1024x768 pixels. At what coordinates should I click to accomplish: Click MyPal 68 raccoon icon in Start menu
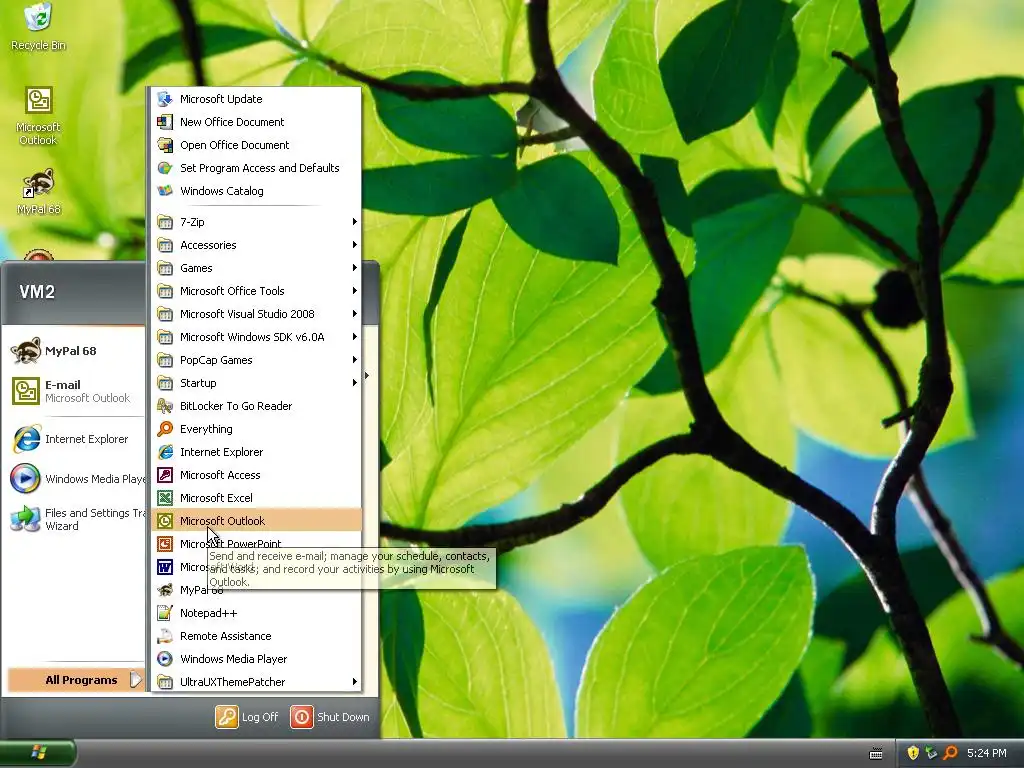click(x=26, y=351)
